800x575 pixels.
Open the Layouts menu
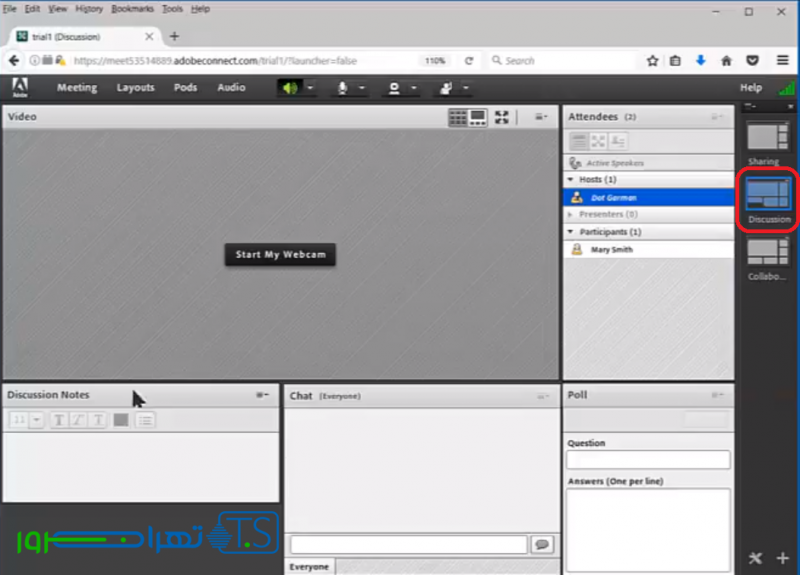(x=135, y=88)
